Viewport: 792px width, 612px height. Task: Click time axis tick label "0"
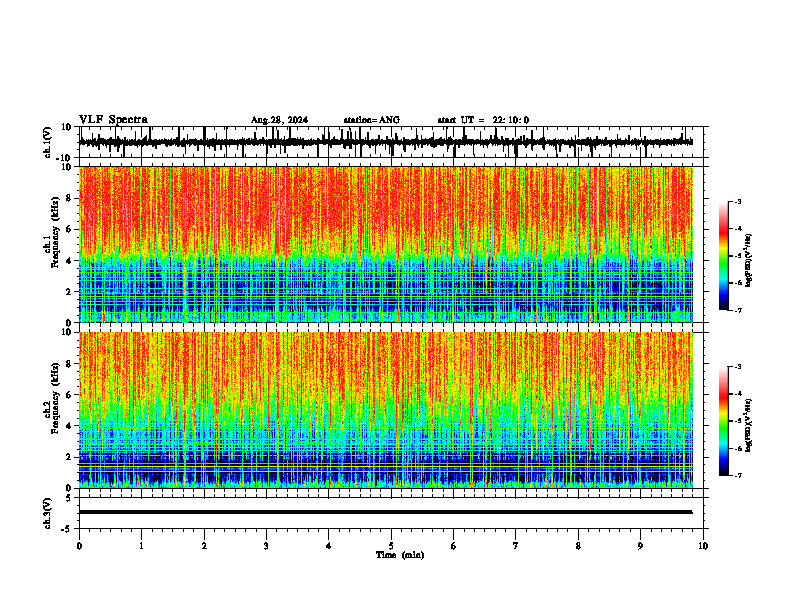click(79, 546)
